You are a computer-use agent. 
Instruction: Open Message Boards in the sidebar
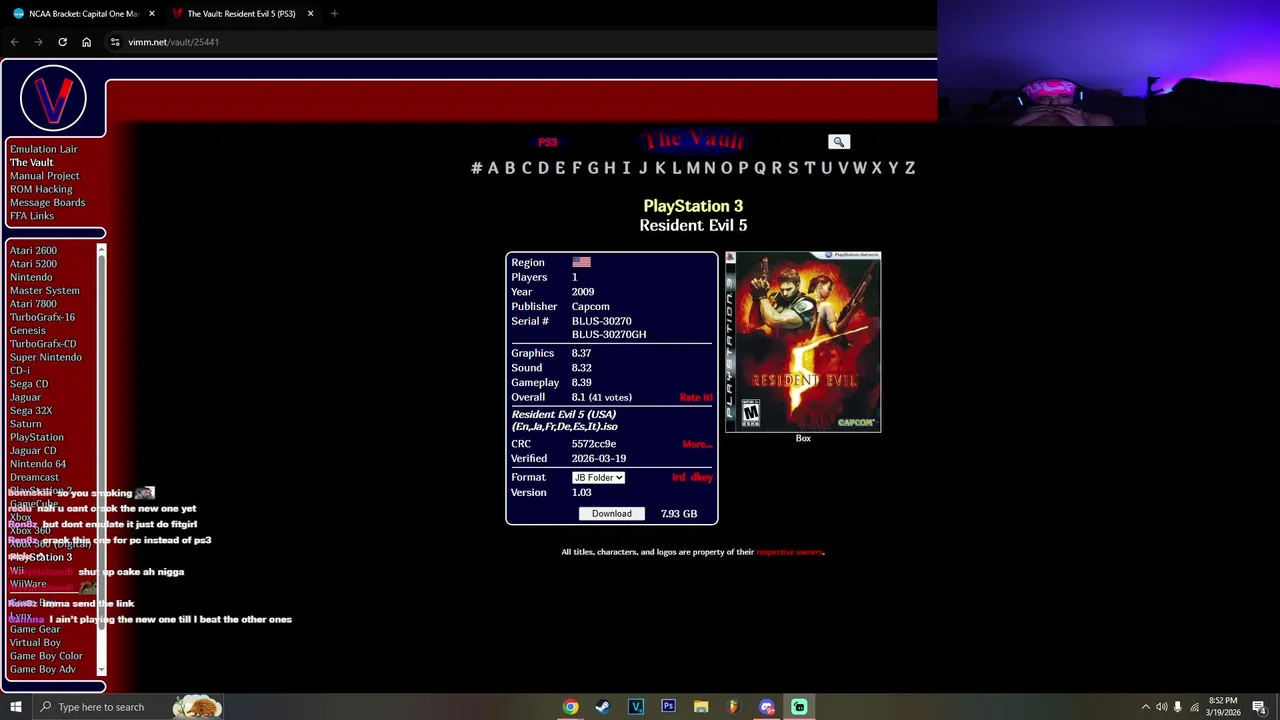[x=47, y=202]
